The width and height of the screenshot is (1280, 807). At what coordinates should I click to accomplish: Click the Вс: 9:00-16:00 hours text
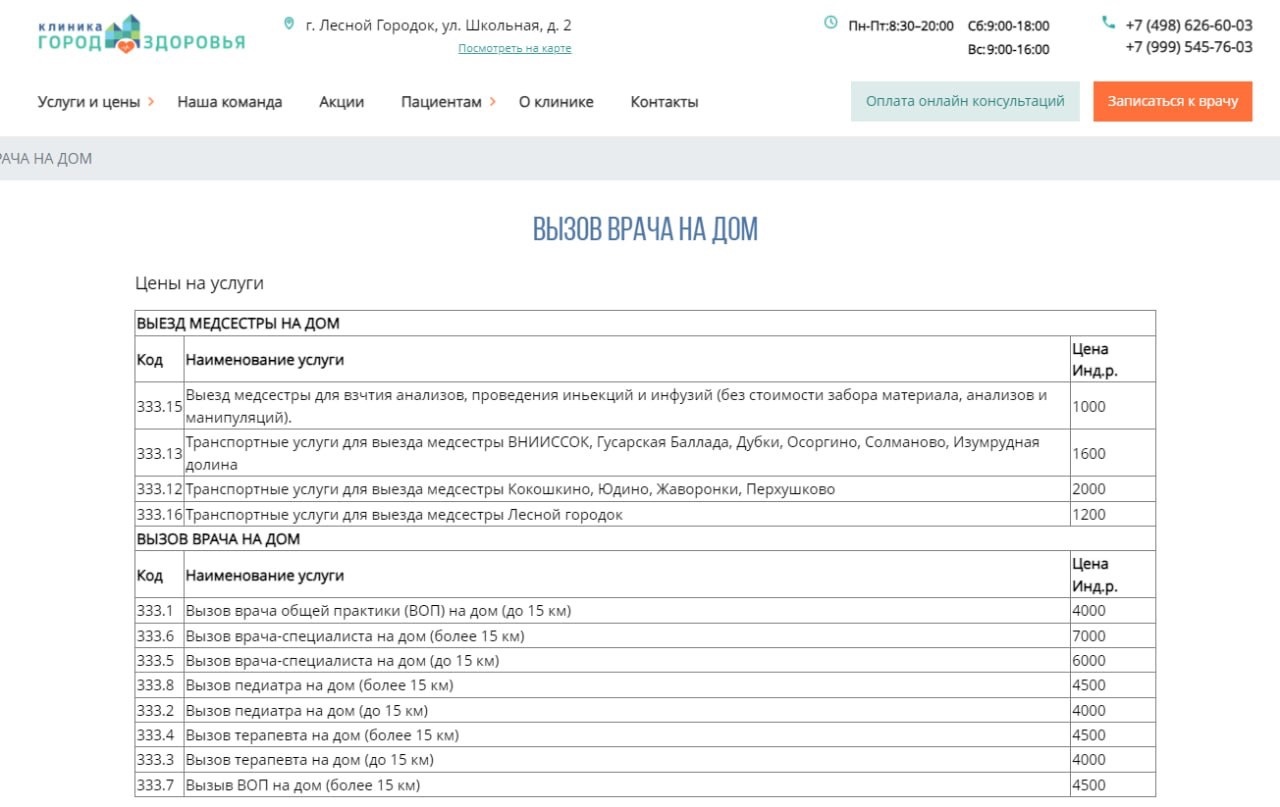coord(1008,49)
